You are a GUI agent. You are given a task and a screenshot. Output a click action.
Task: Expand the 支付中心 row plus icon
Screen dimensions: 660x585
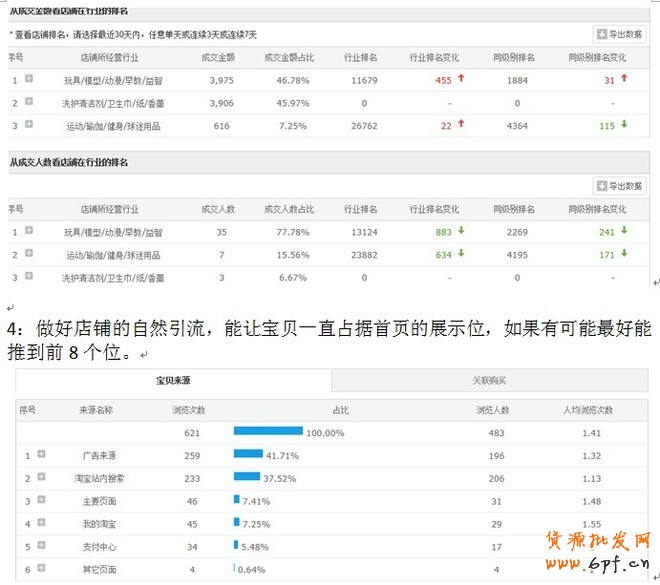point(42,545)
